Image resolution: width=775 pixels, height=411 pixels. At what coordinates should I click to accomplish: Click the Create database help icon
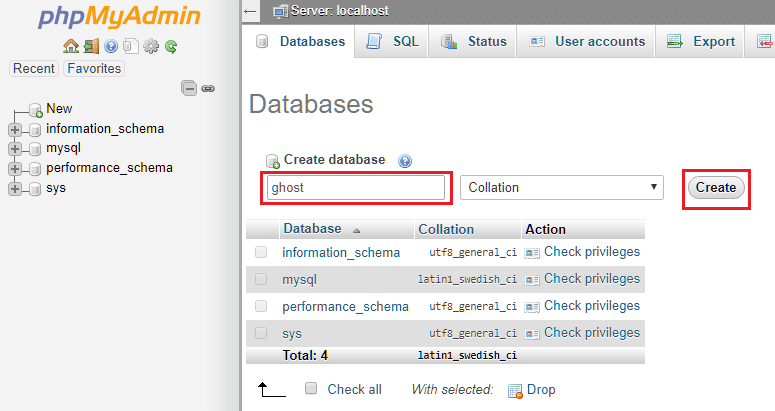click(405, 161)
